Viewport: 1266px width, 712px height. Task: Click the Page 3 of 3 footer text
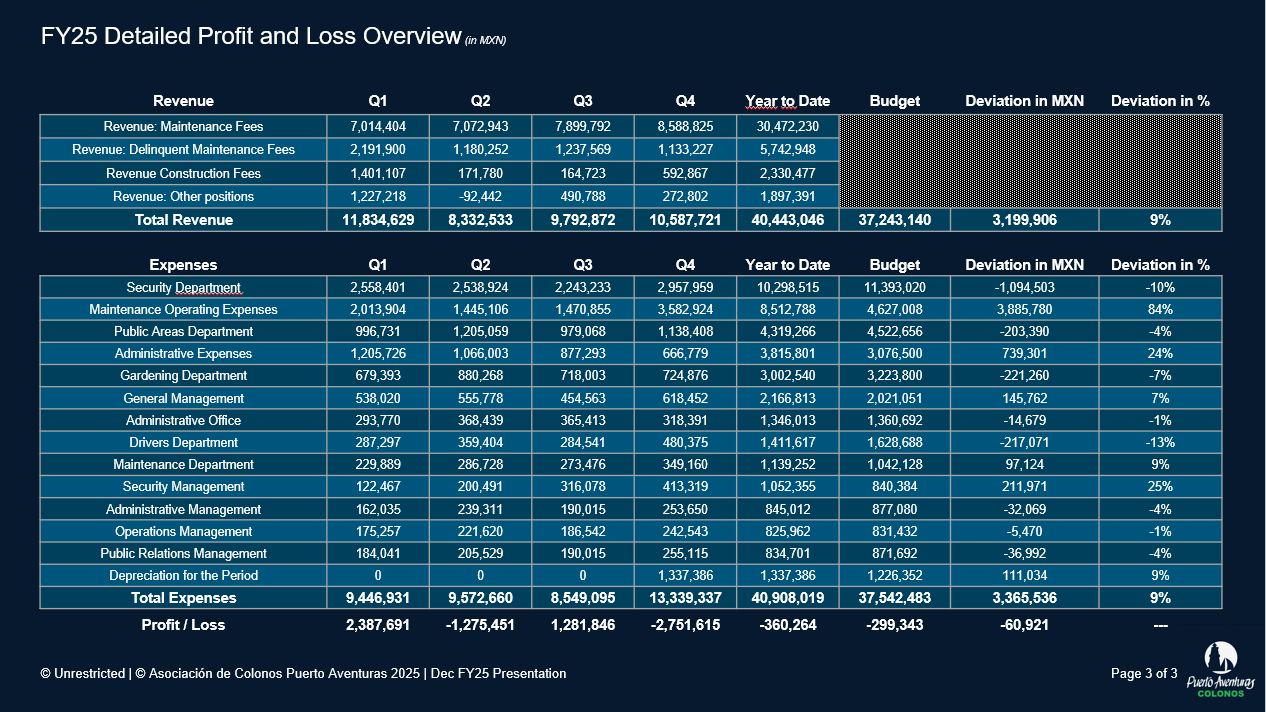pos(1144,674)
